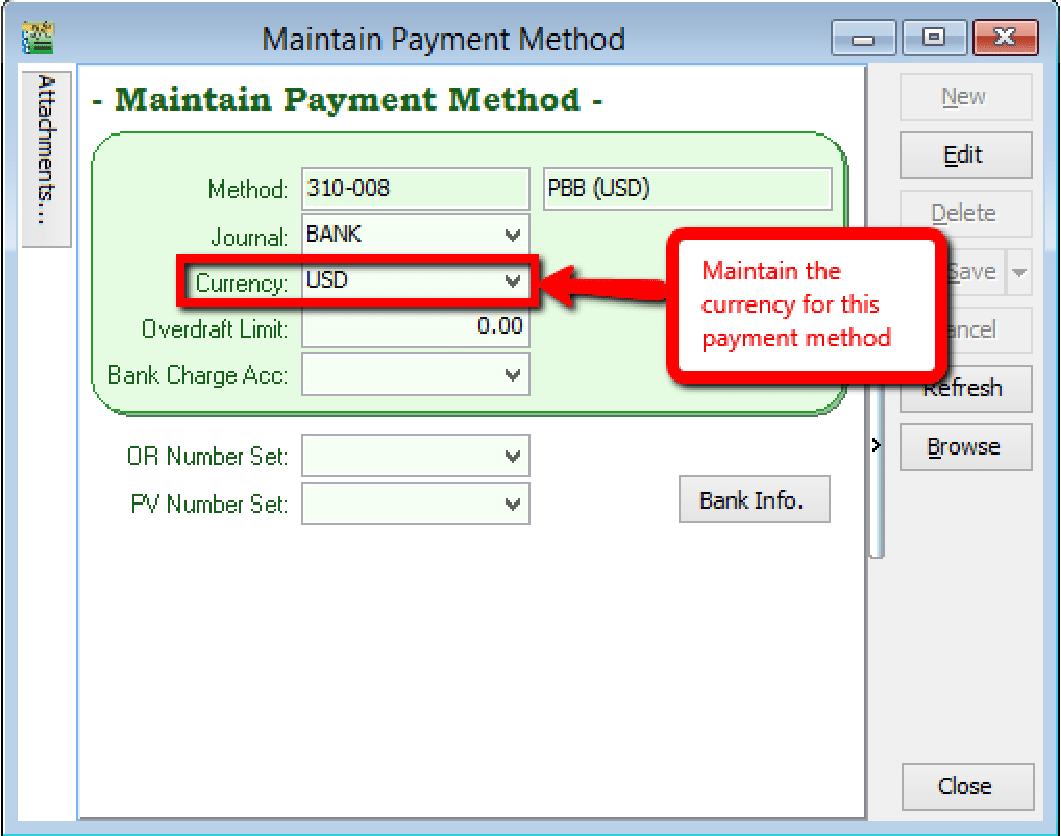The width and height of the screenshot is (1061, 836).
Task: Open the PV Number Set dropdown
Action: tap(513, 504)
